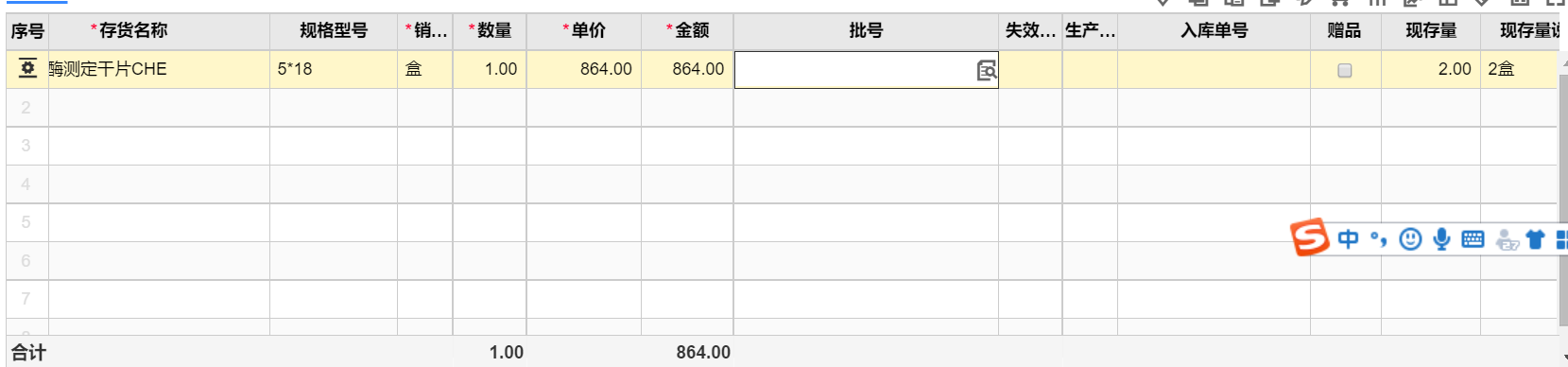Click the 批号 input field in row 1
The image size is (1568, 367).
pyautogui.click(x=854, y=70)
